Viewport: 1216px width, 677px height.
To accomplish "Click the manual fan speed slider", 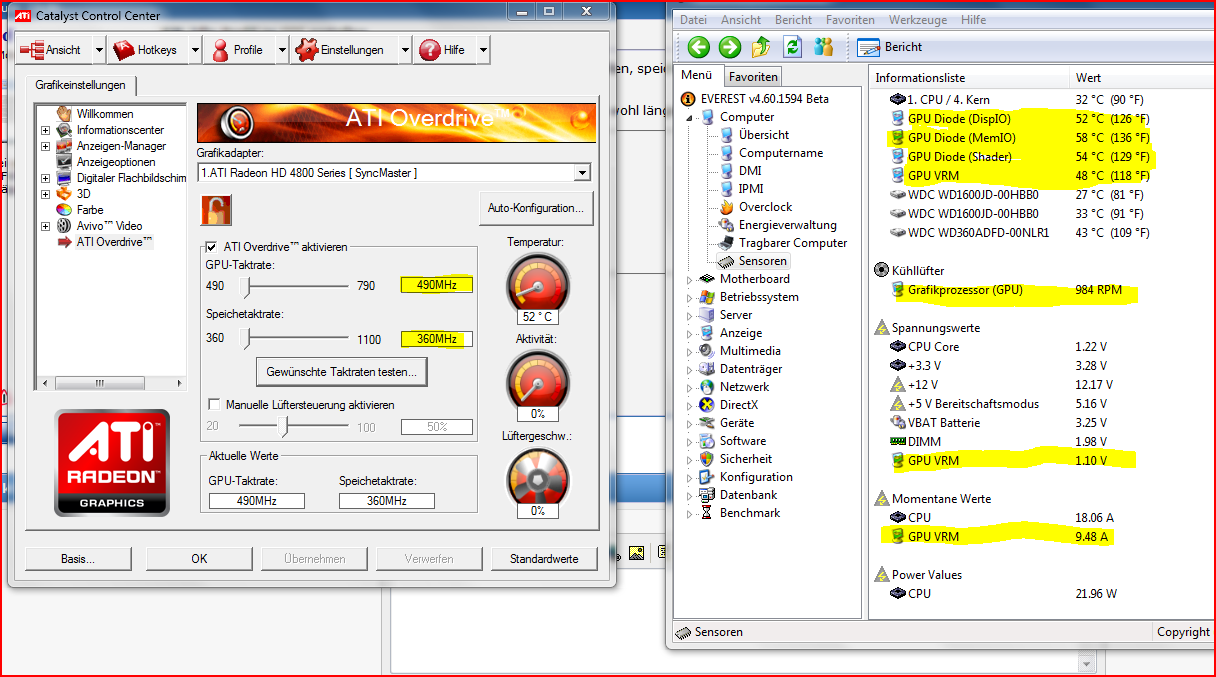I will (x=286, y=427).
